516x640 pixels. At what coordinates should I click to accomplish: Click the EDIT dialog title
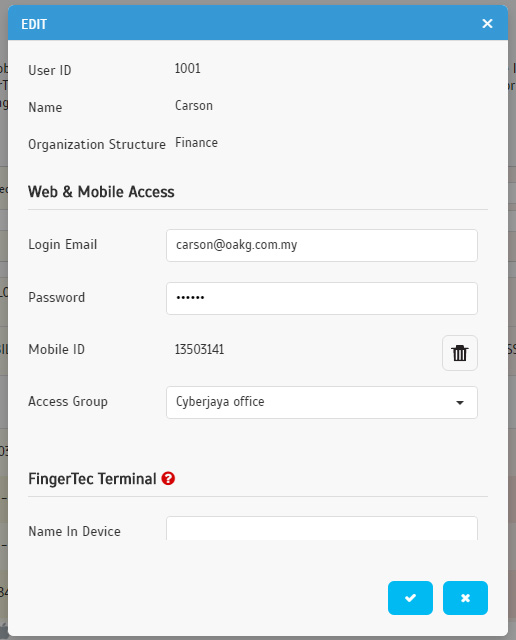34,24
